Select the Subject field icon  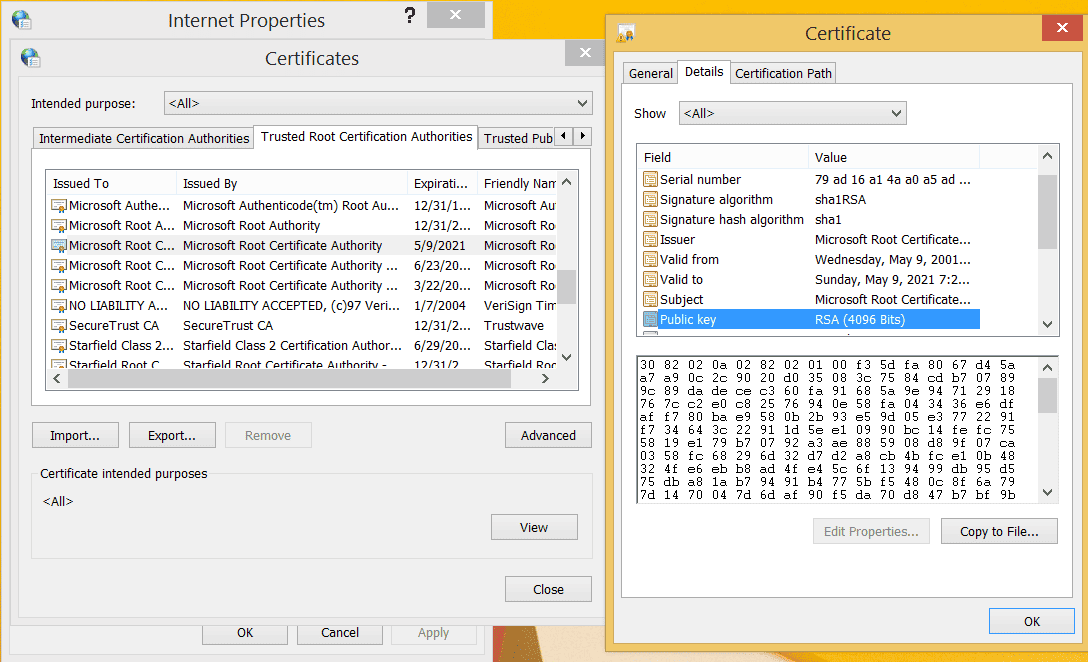650,300
